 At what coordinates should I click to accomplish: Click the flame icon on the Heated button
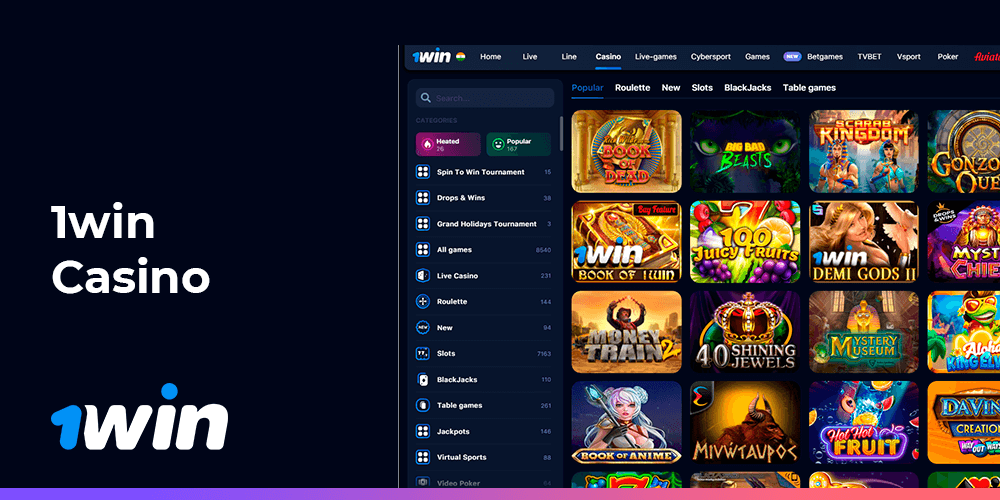(x=427, y=144)
